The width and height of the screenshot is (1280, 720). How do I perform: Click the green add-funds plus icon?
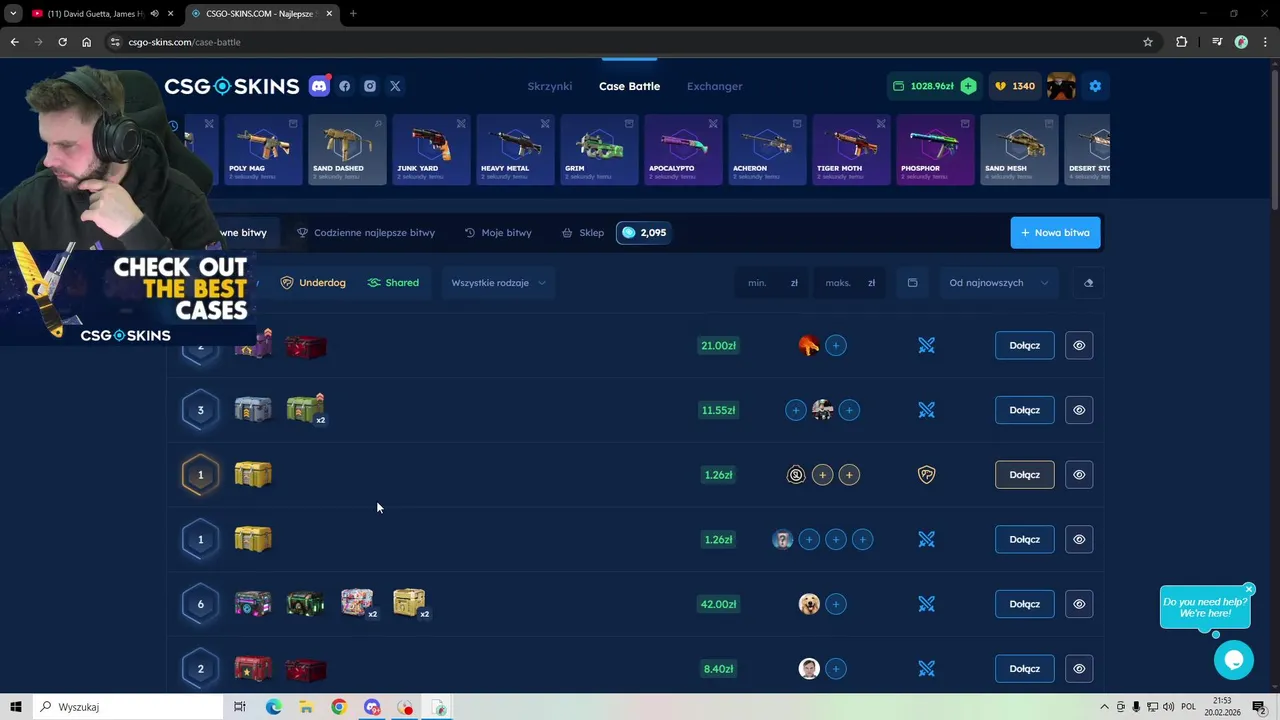(968, 86)
